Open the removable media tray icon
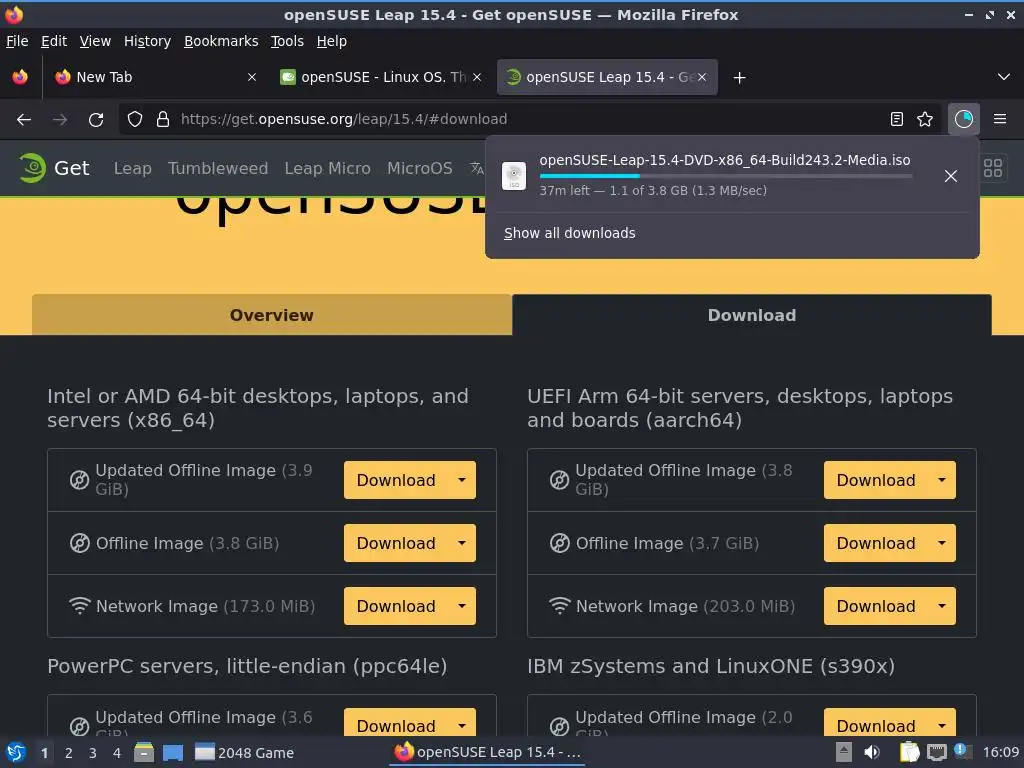The height and width of the screenshot is (768, 1024). coord(844,752)
